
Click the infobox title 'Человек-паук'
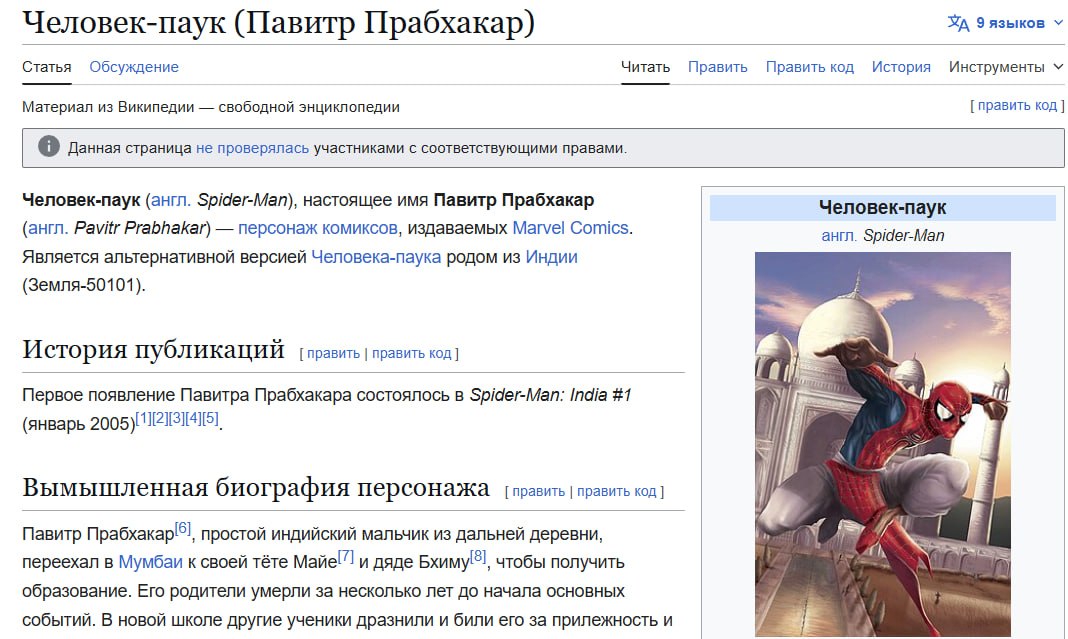(x=883, y=207)
